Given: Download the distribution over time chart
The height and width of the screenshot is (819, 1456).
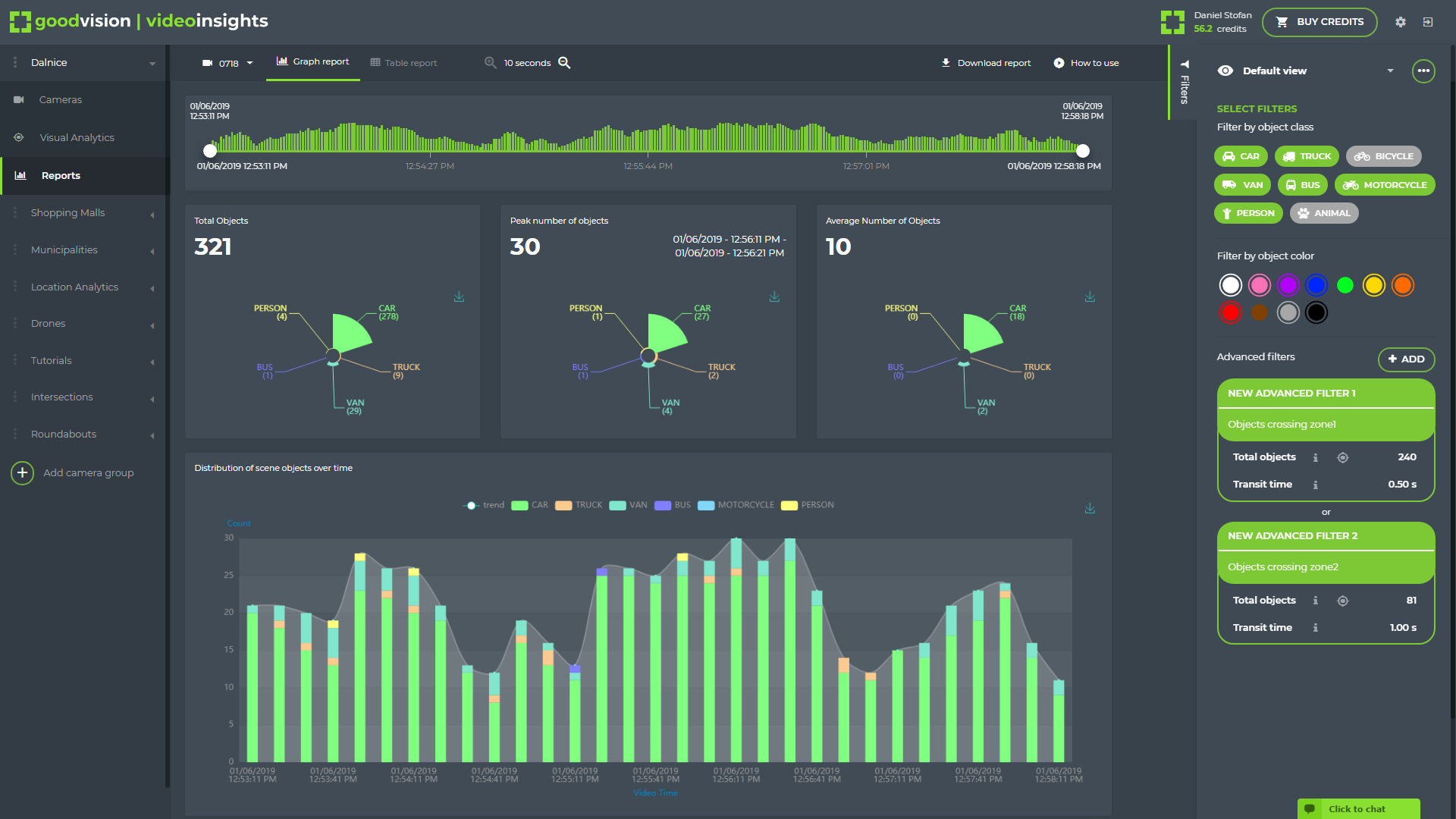Looking at the screenshot, I should [x=1090, y=508].
